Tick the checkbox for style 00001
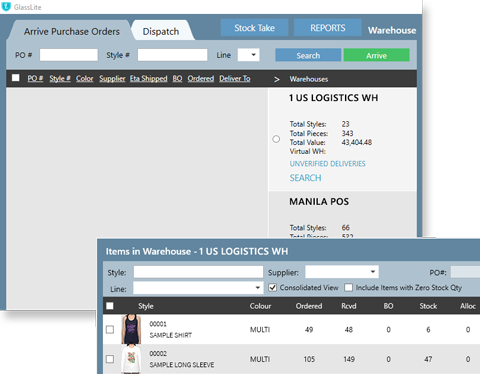 tap(110, 330)
